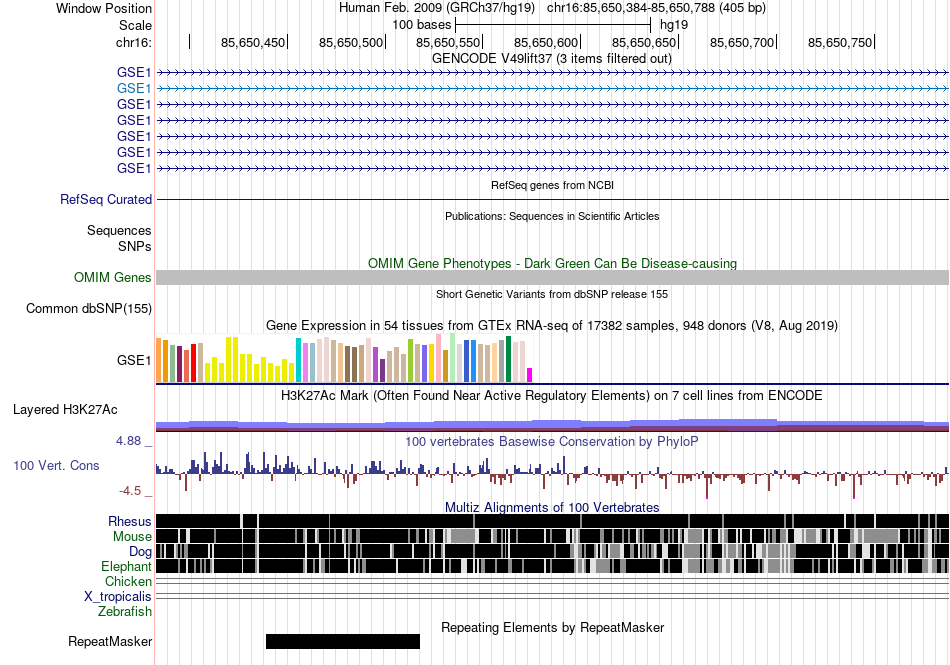Image resolution: width=950 pixels, height=665 pixels.
Task: Click the Layered H3K27Ac label
Action: (x=65, y=409)
